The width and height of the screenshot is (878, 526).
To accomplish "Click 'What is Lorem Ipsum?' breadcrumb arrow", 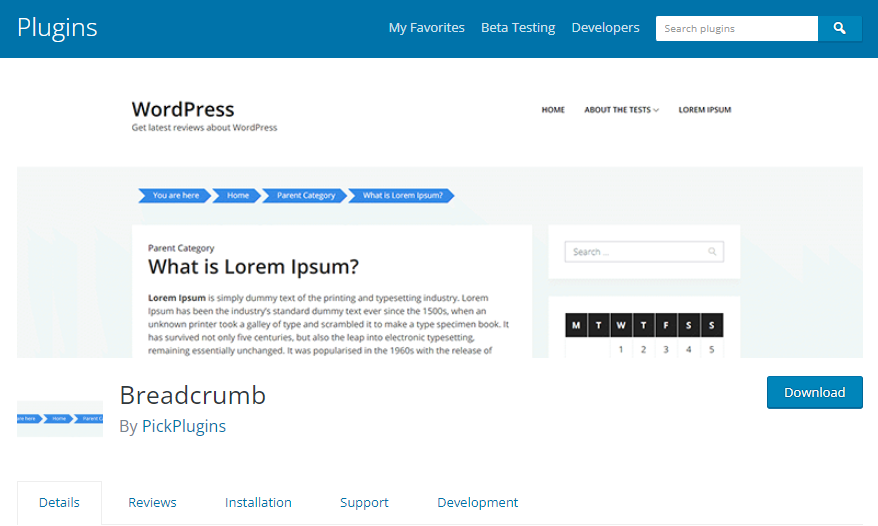I will (x=401, y=195).
